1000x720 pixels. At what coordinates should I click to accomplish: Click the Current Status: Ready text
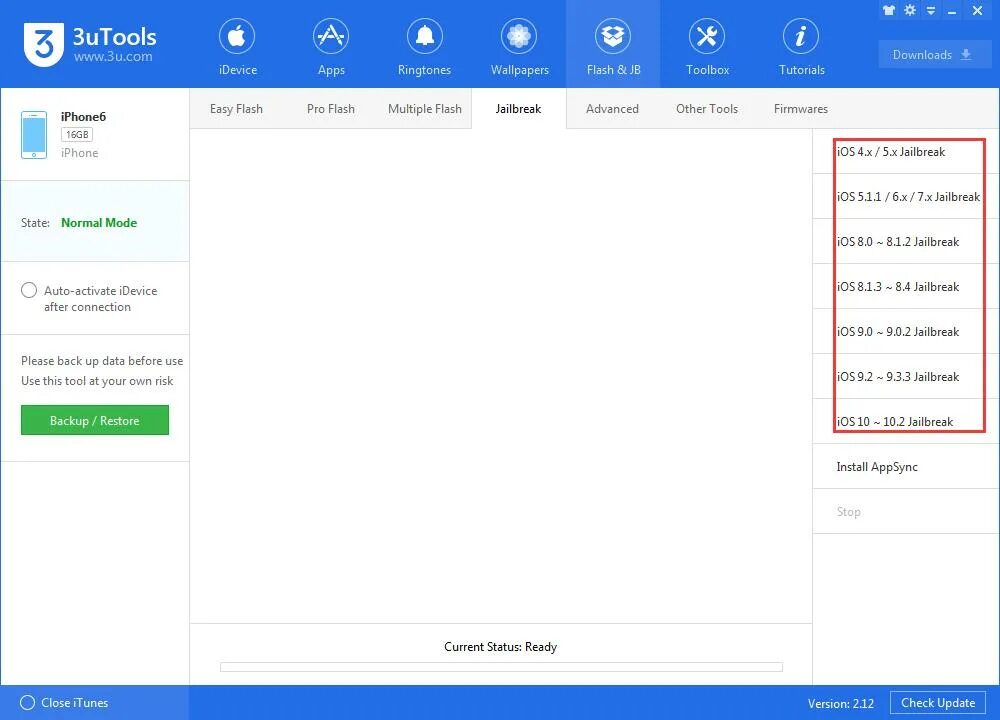[501, 647]
